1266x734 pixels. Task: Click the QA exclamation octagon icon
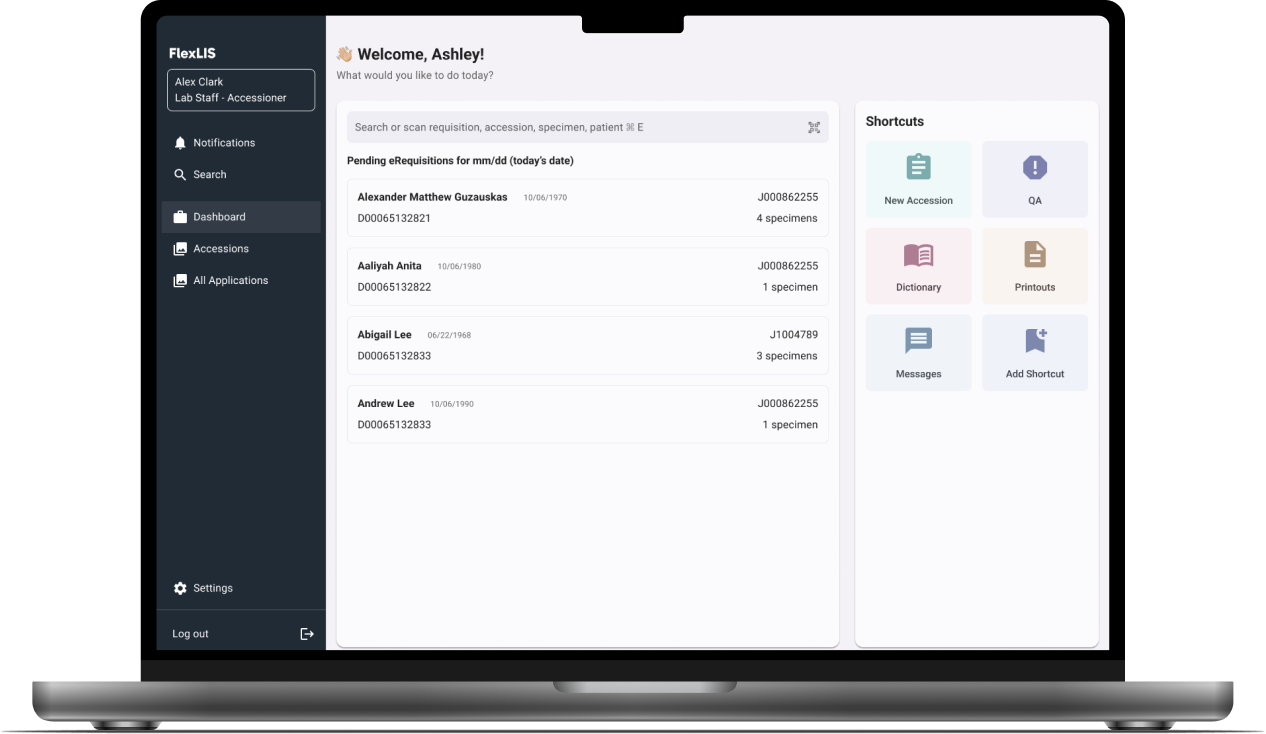pos(1035,168)
